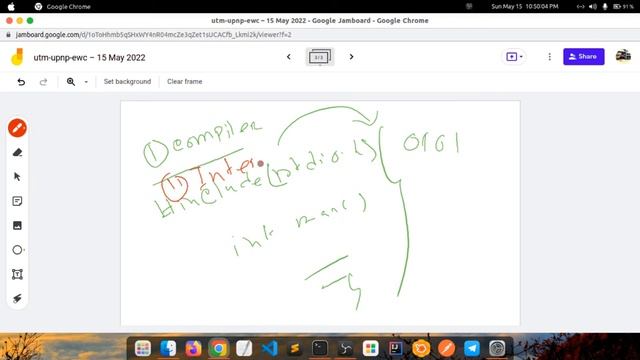
Task: Open Telegram from the dock
Action: 472,348
